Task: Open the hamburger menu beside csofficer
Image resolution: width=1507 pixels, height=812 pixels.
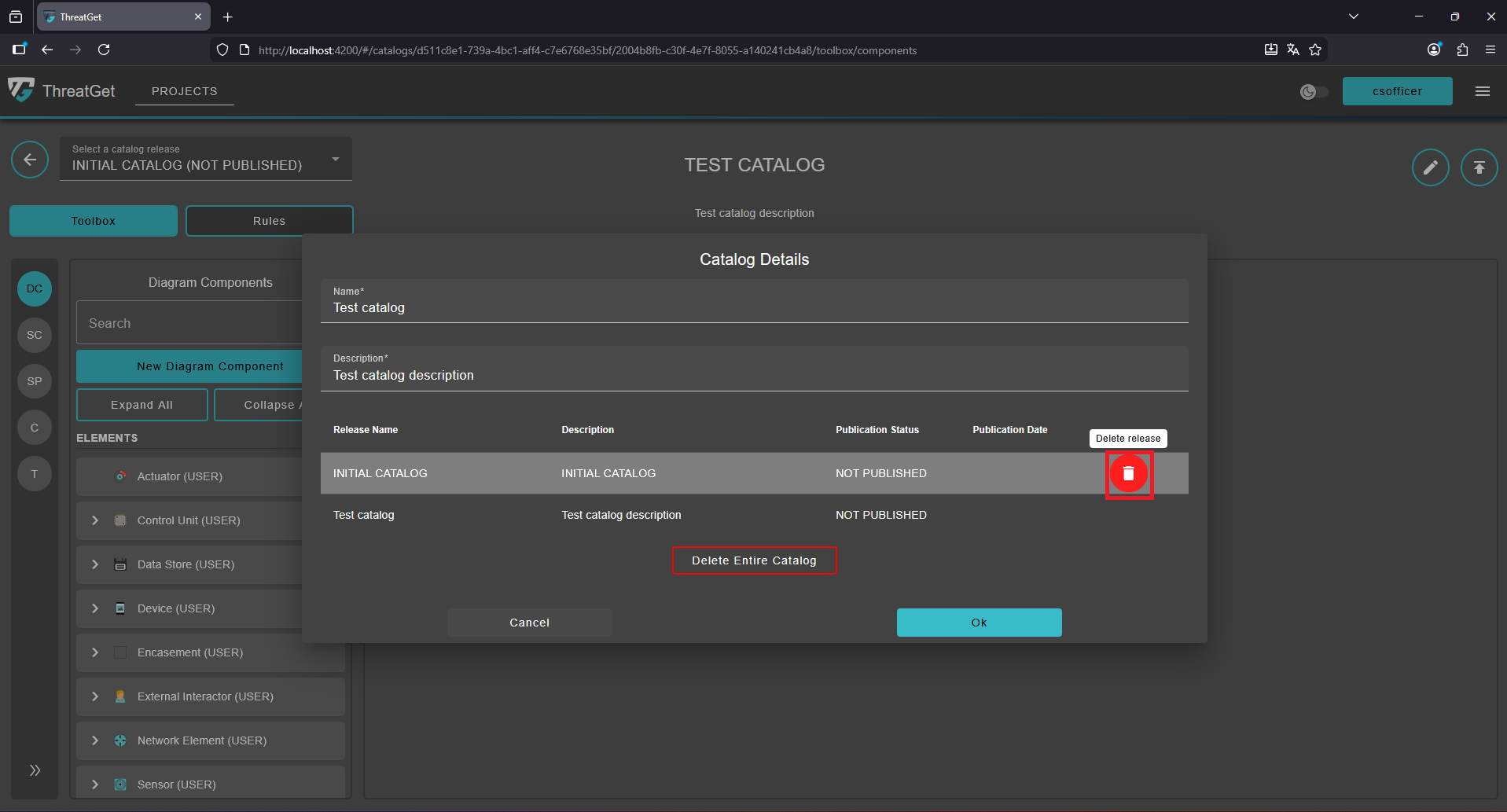Action: pos(1482,91)
